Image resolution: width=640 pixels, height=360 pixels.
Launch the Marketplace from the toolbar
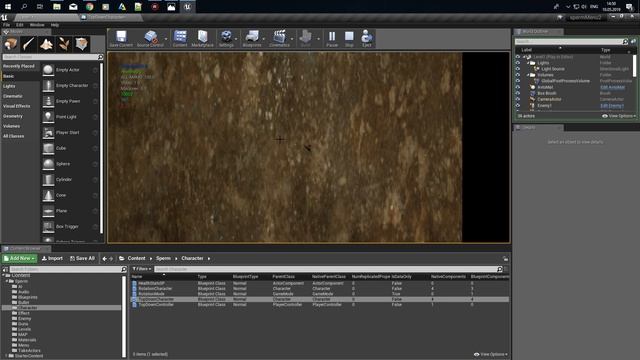coord(202,39)
